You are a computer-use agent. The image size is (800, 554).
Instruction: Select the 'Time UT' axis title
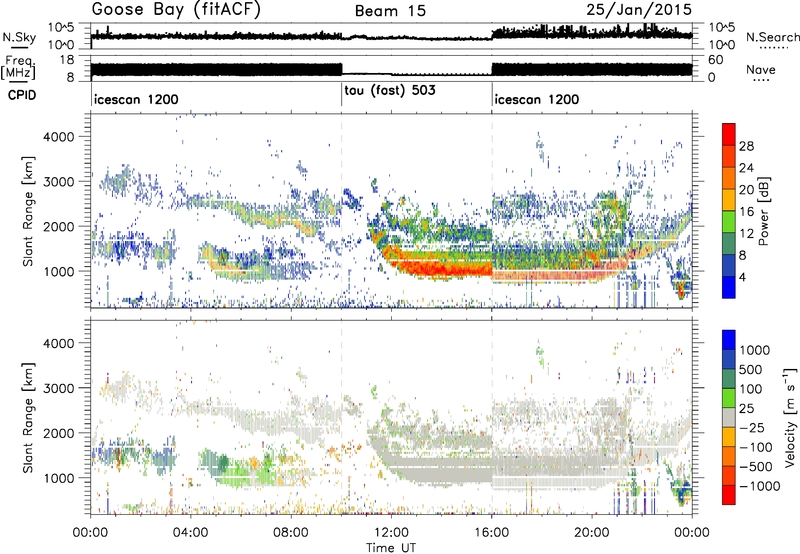pos(391,548)
